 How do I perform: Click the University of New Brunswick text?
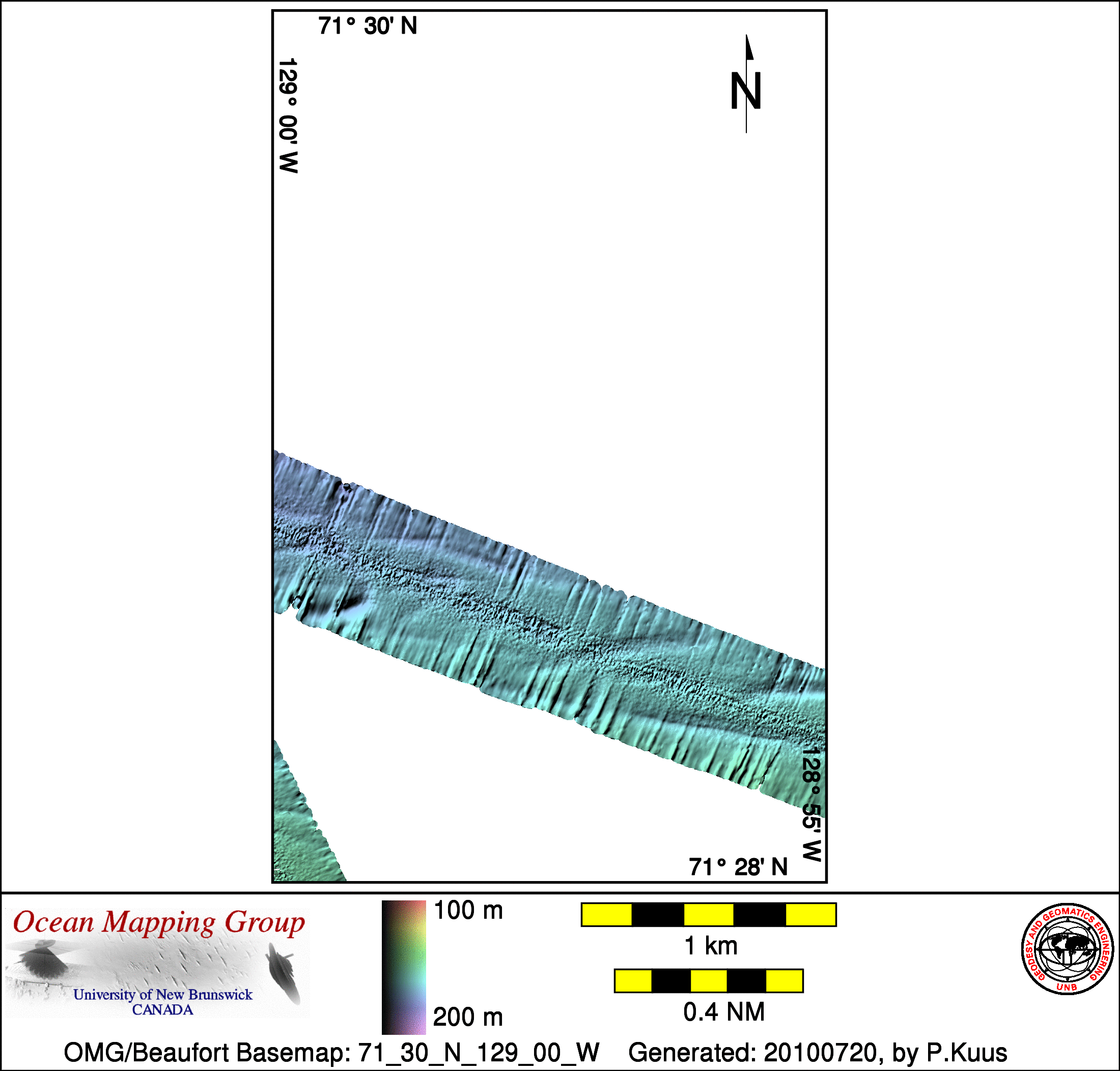162,995
